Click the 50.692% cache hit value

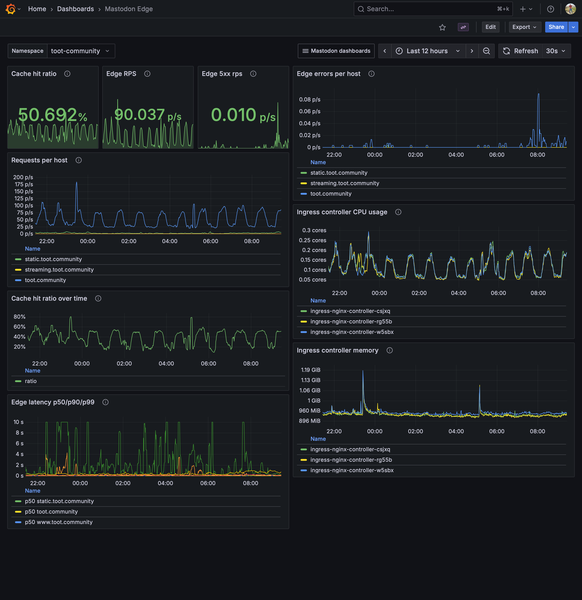53,115
